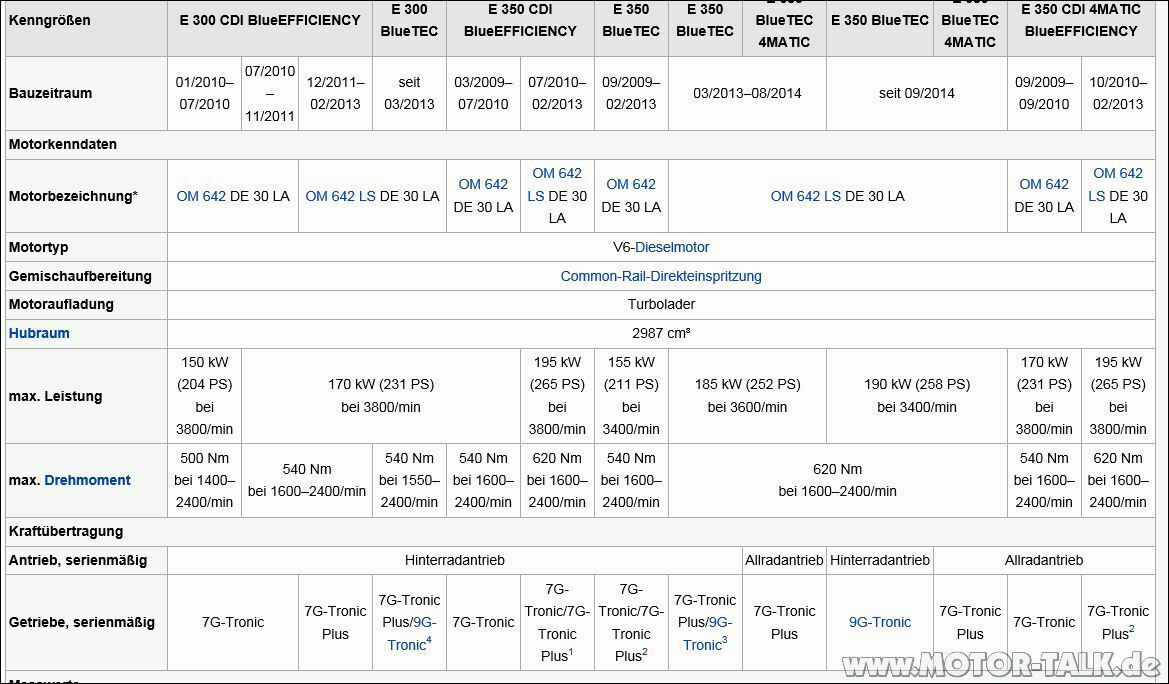The image size is (1169, 684).
Task: Click OM 642 link under 01/2010–07/2010 column
Action: click(x=201, y=196)
